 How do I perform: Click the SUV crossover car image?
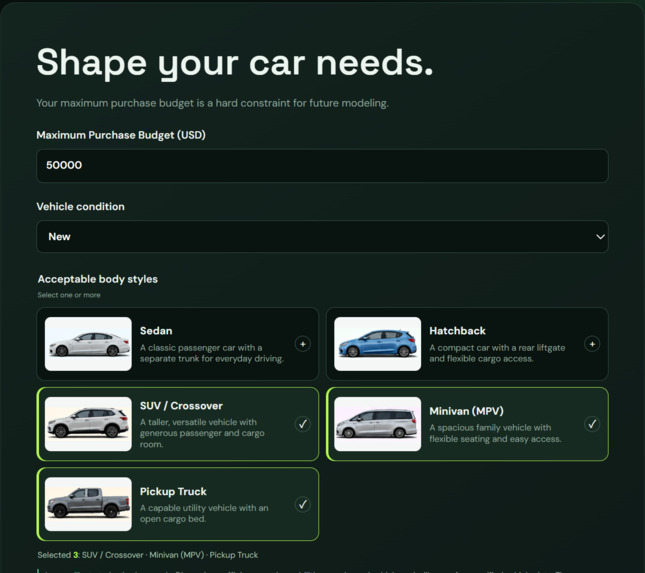tap(88, 424)
